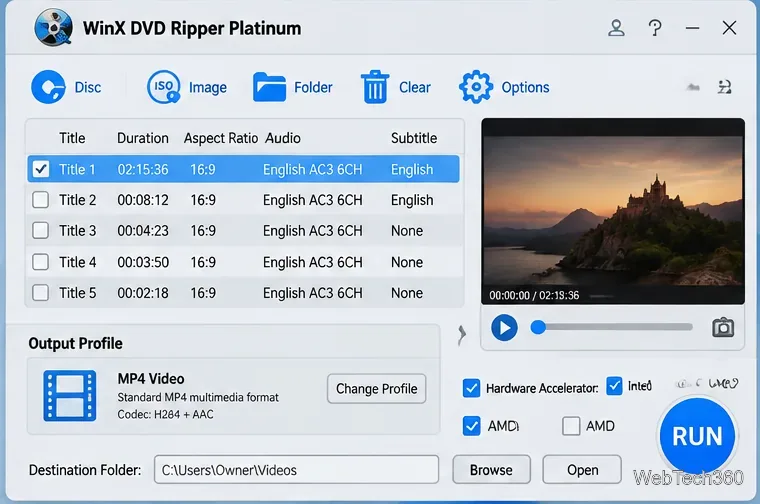Click the Change Profile button
Screen dimensions: 760x504
tap(377, 389)
